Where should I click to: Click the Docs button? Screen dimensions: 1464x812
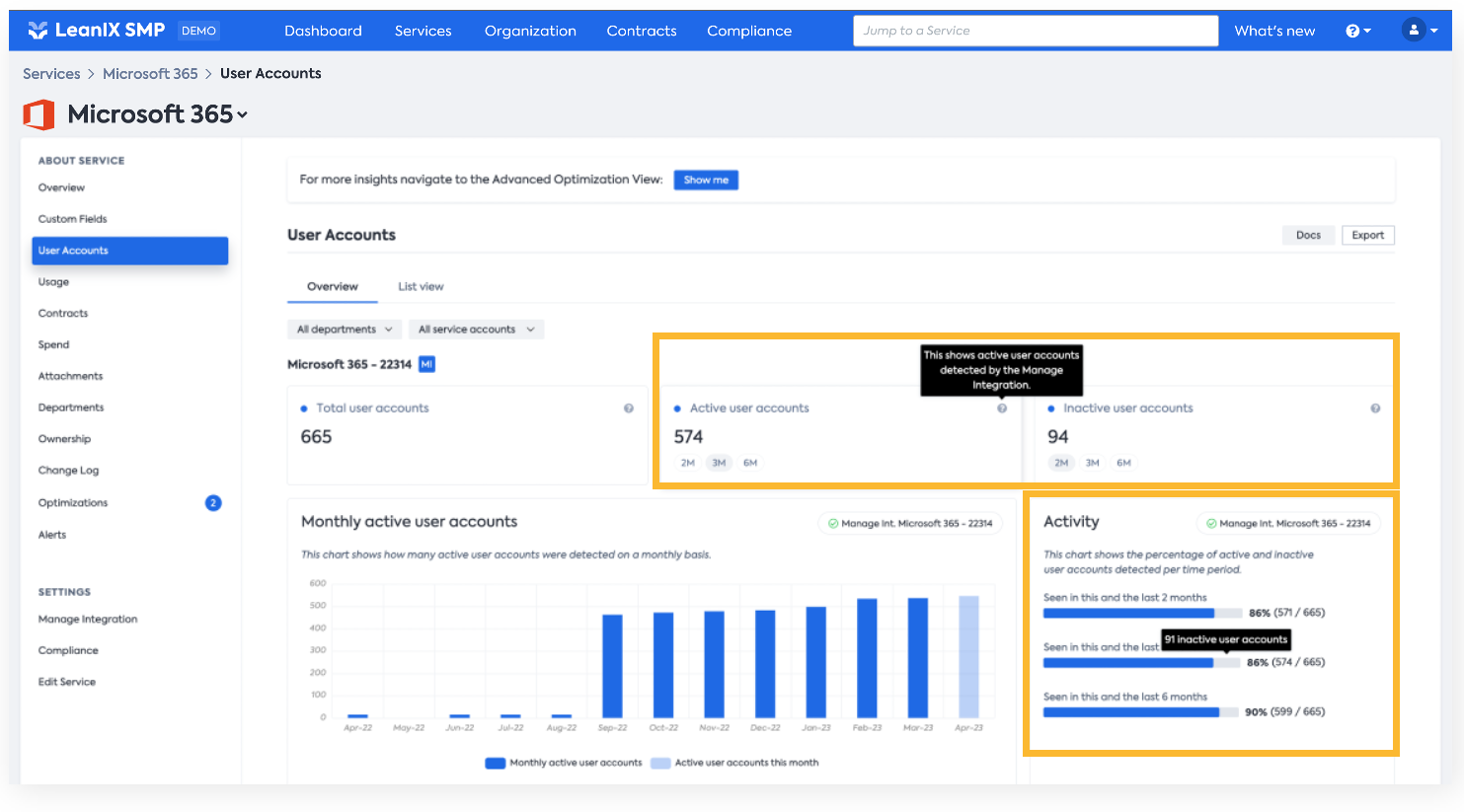(1308, 235)
